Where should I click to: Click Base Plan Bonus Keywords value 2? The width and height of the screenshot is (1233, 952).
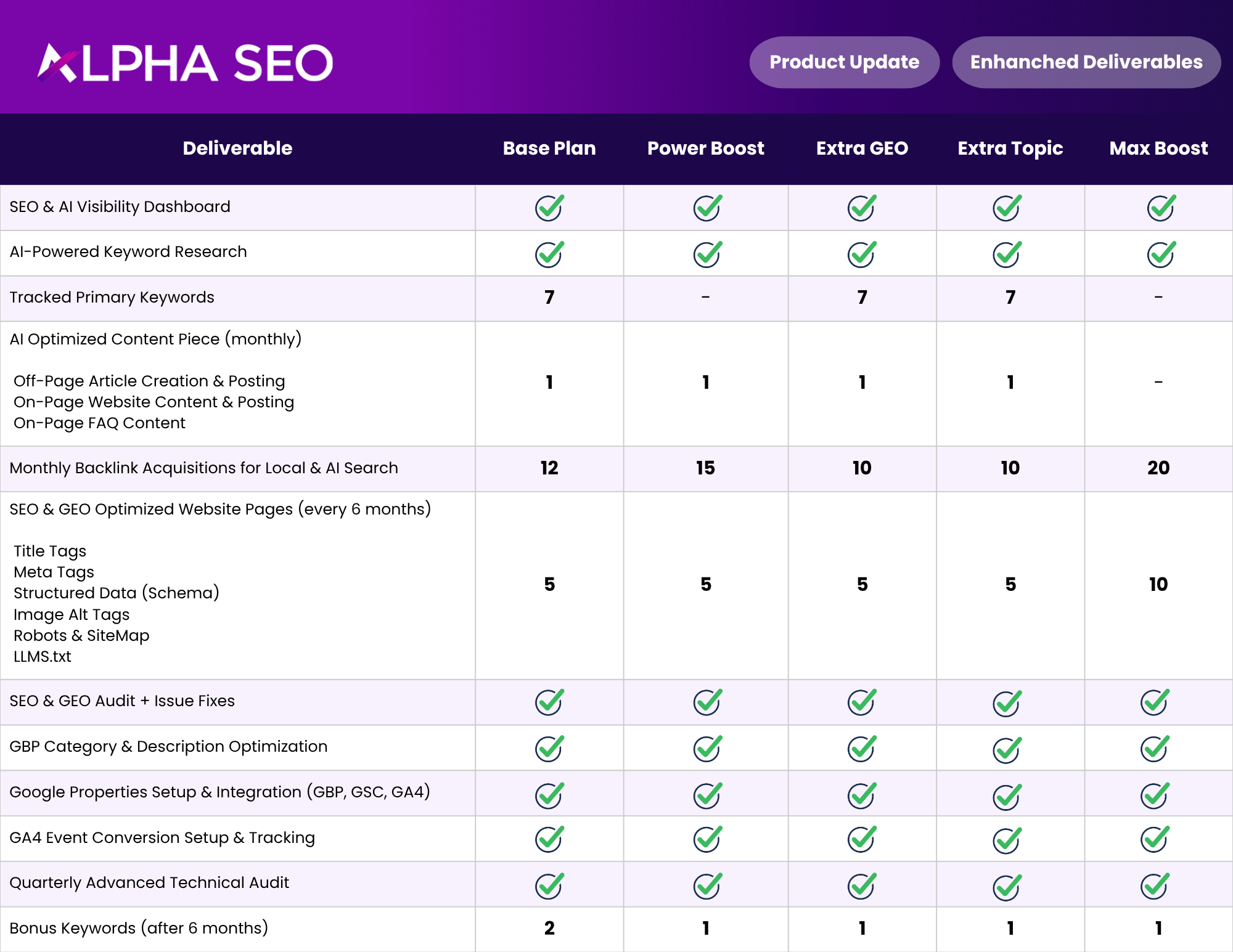click(x=549, y=928)
